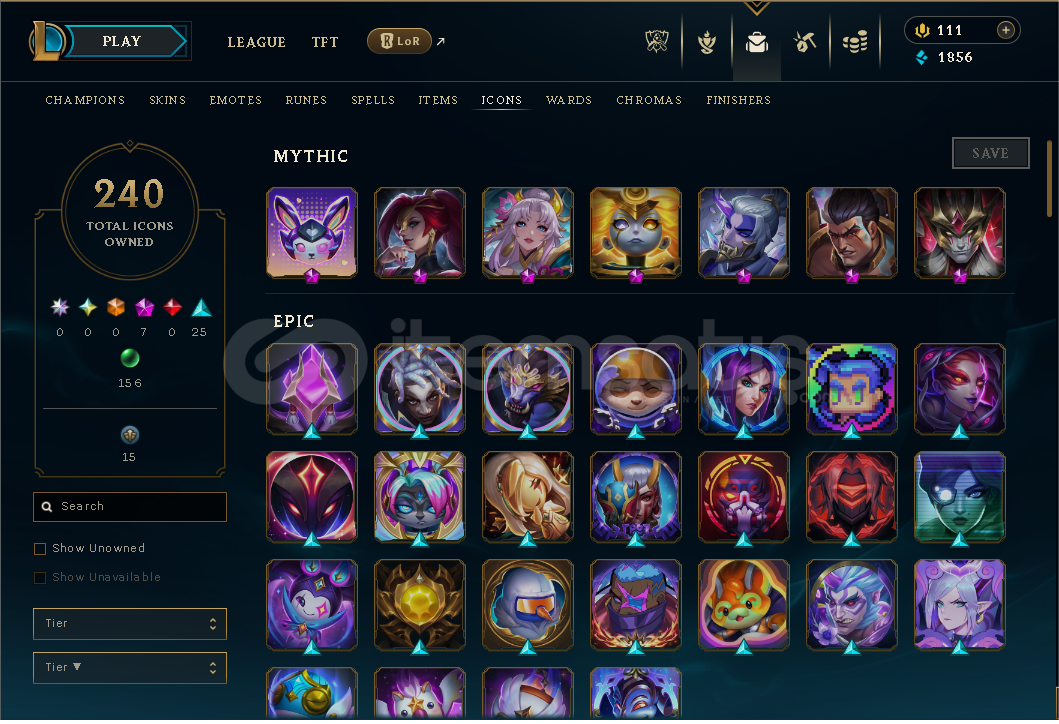Go to the Wards tab
The image size is (1059, 724).
(x=569, y=100)
